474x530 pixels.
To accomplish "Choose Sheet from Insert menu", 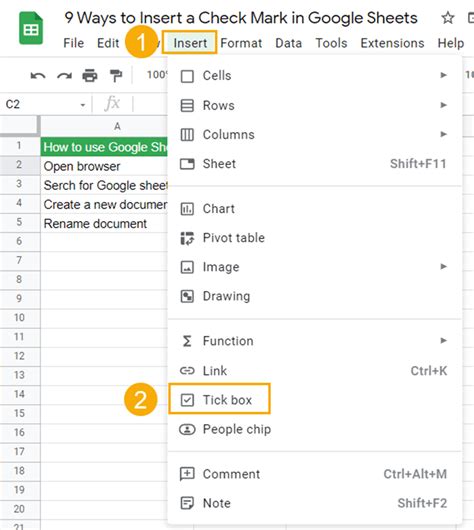I will pos(315,164).
